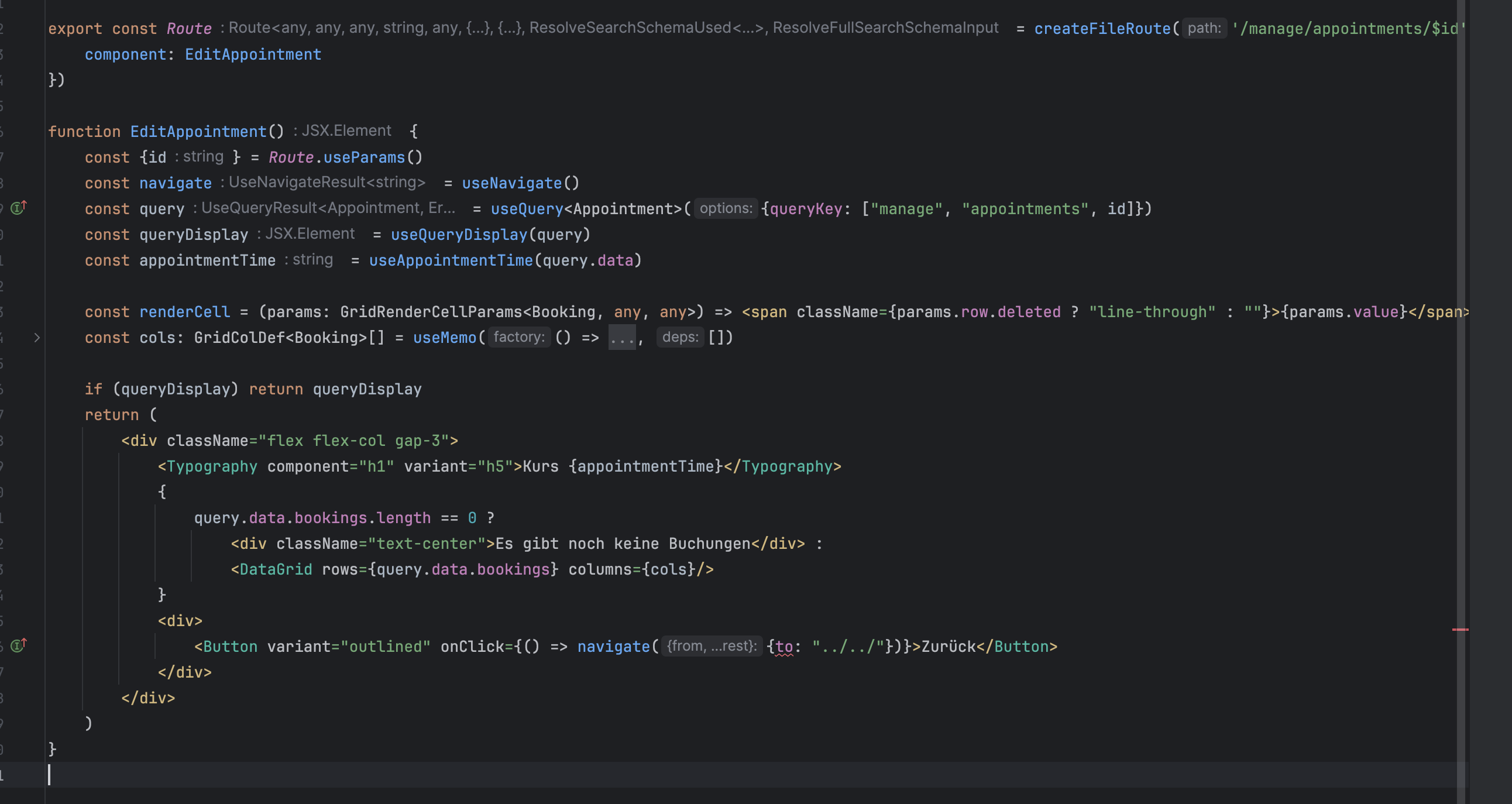This screenshot has height=804, width=1512.
Task: Click the export keyword
Action: click(x=75, y=29)
